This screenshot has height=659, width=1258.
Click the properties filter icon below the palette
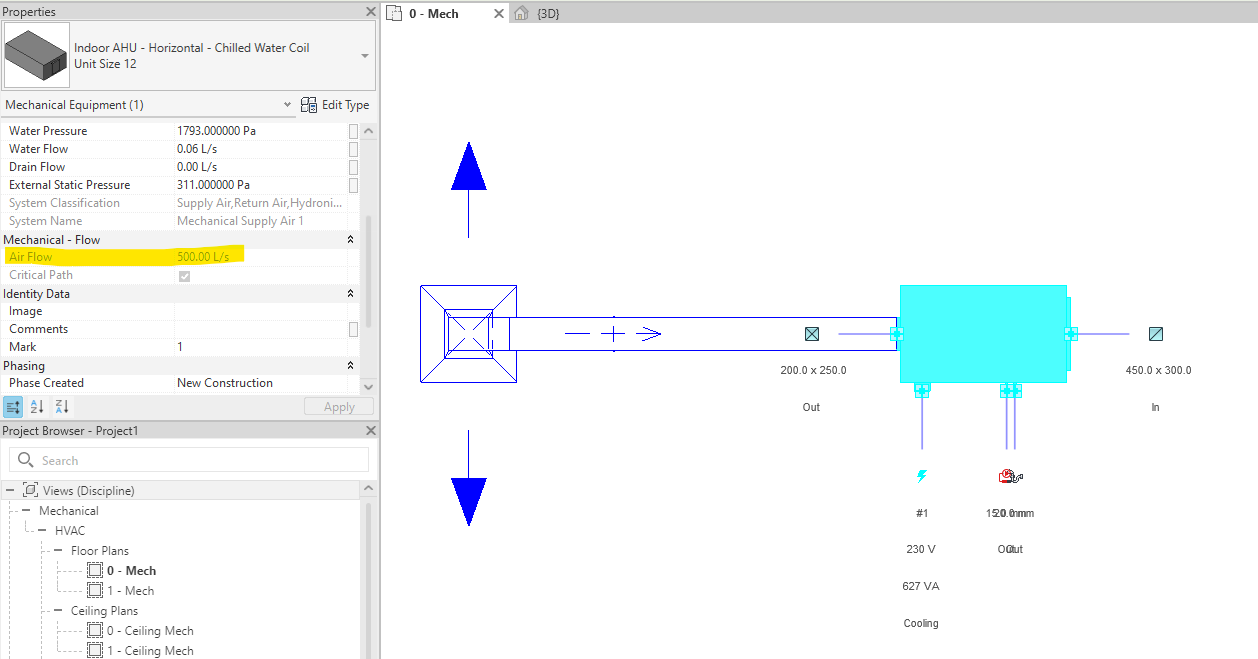(x=13, y=406)
